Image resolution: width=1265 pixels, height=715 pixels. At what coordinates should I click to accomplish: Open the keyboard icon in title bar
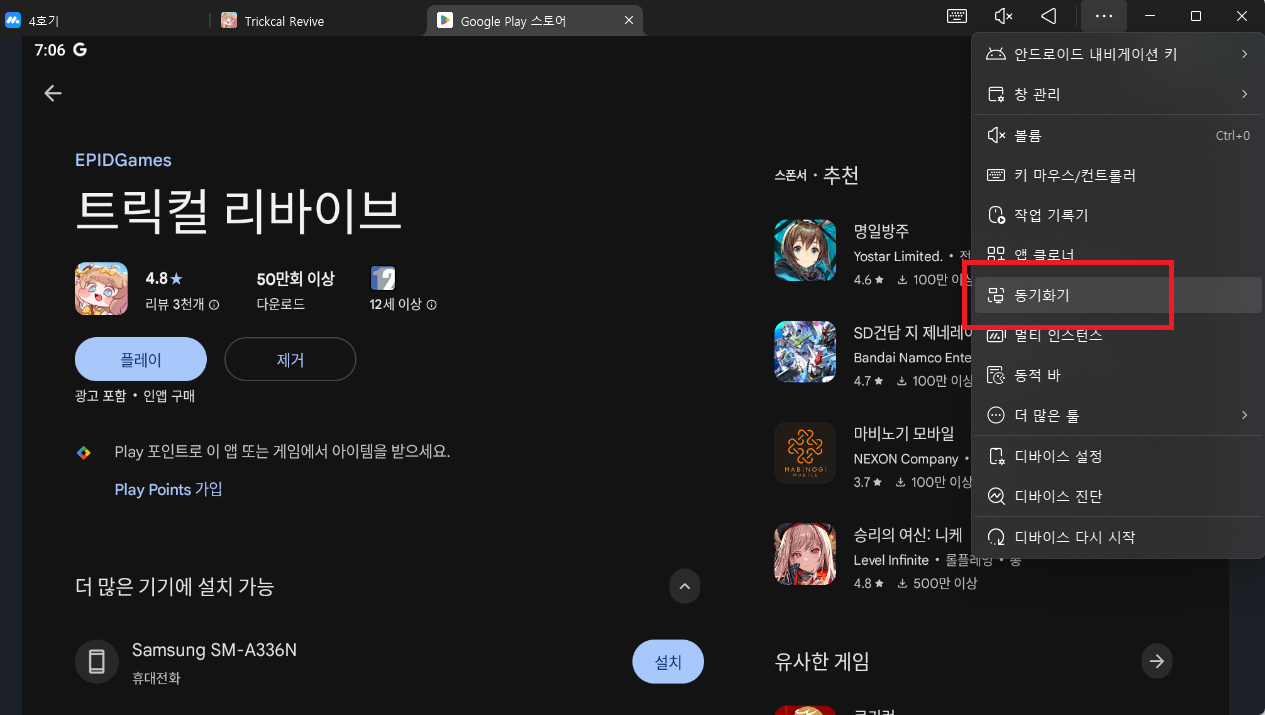957,16
